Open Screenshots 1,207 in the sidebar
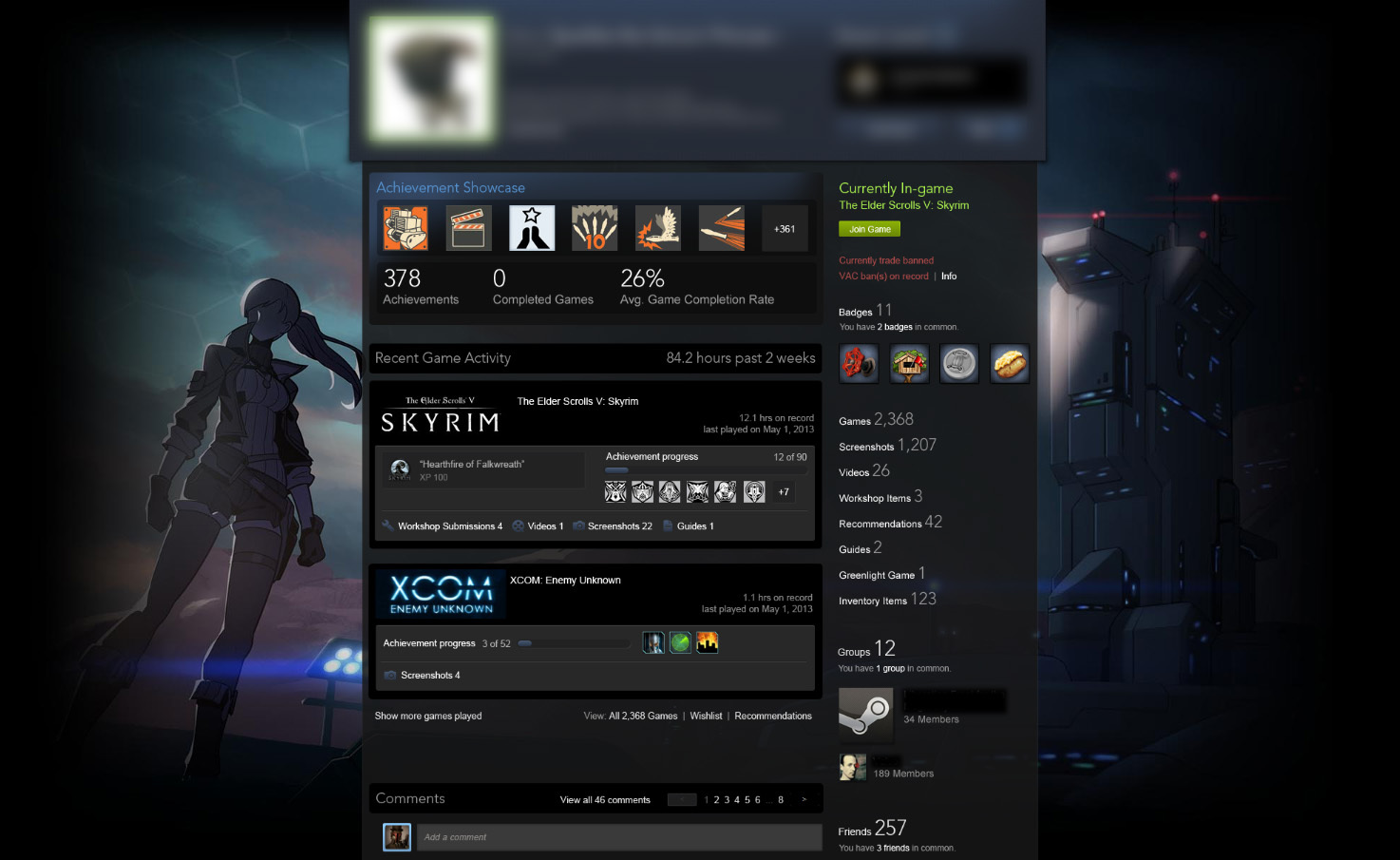The image size is (1400, 860). point(887,445)
